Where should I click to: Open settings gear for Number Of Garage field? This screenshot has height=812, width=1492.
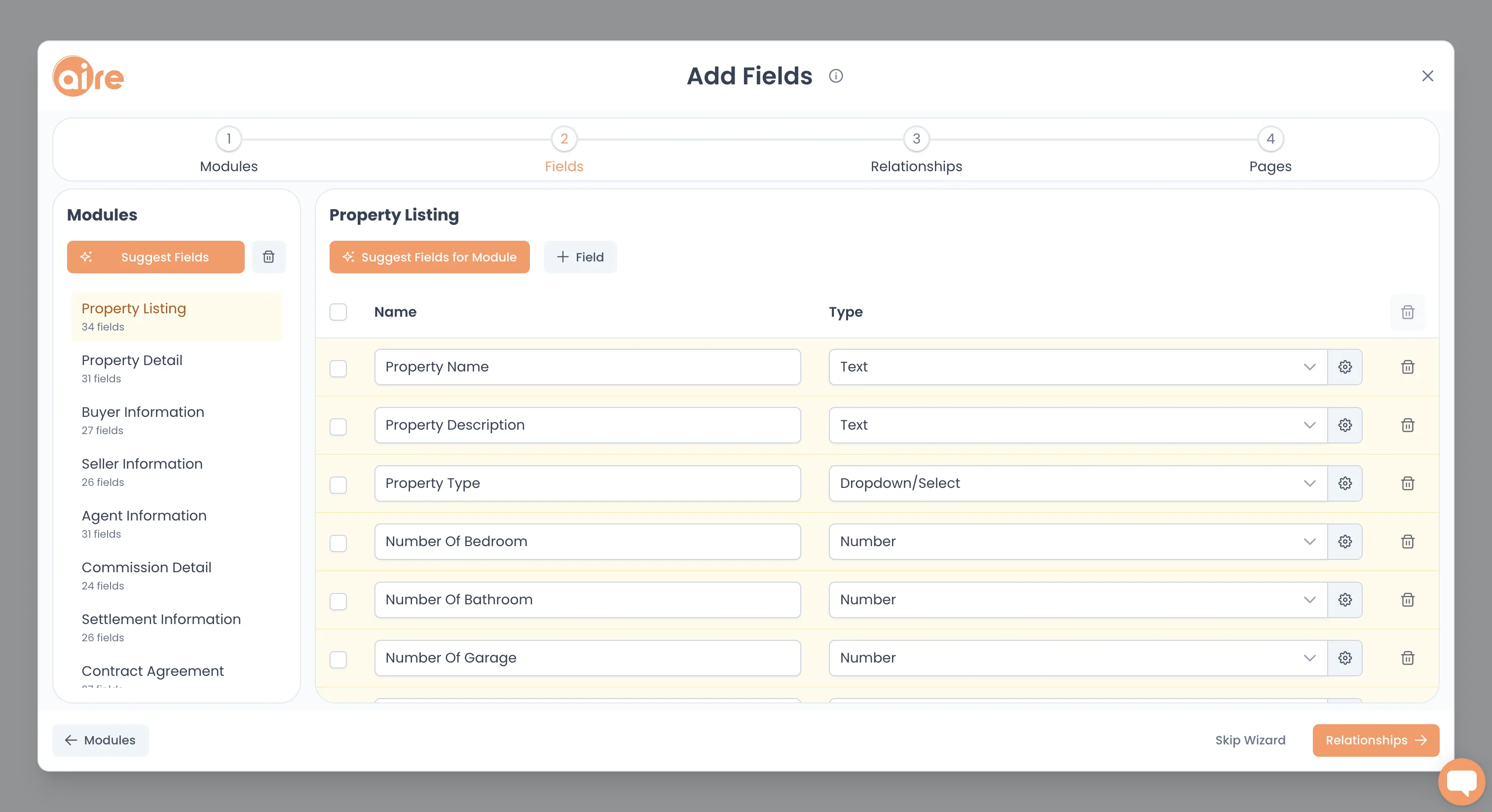point(1345,658)
